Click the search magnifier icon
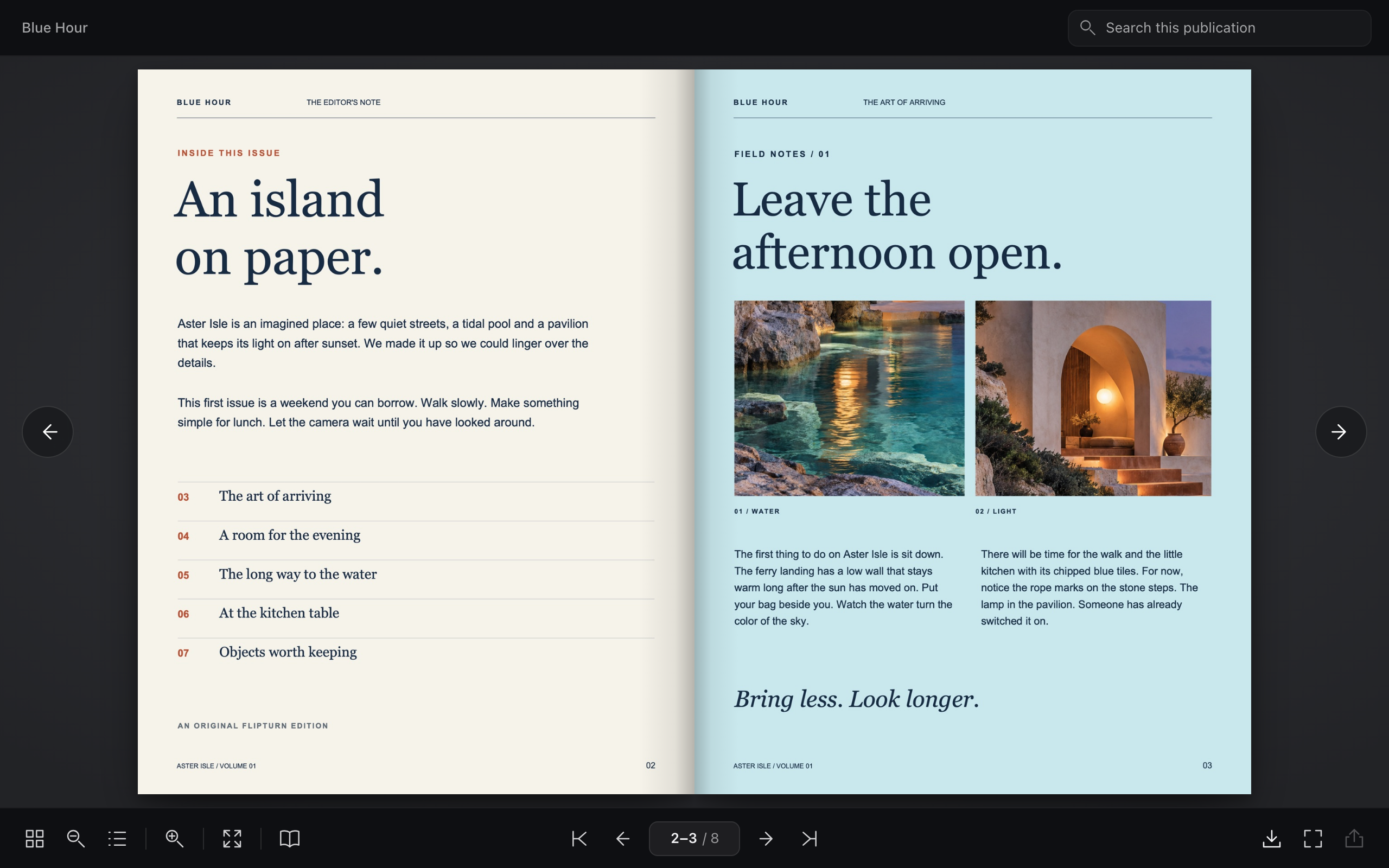The height and width of the screenshot is (868, 1389). (1087, 28)
